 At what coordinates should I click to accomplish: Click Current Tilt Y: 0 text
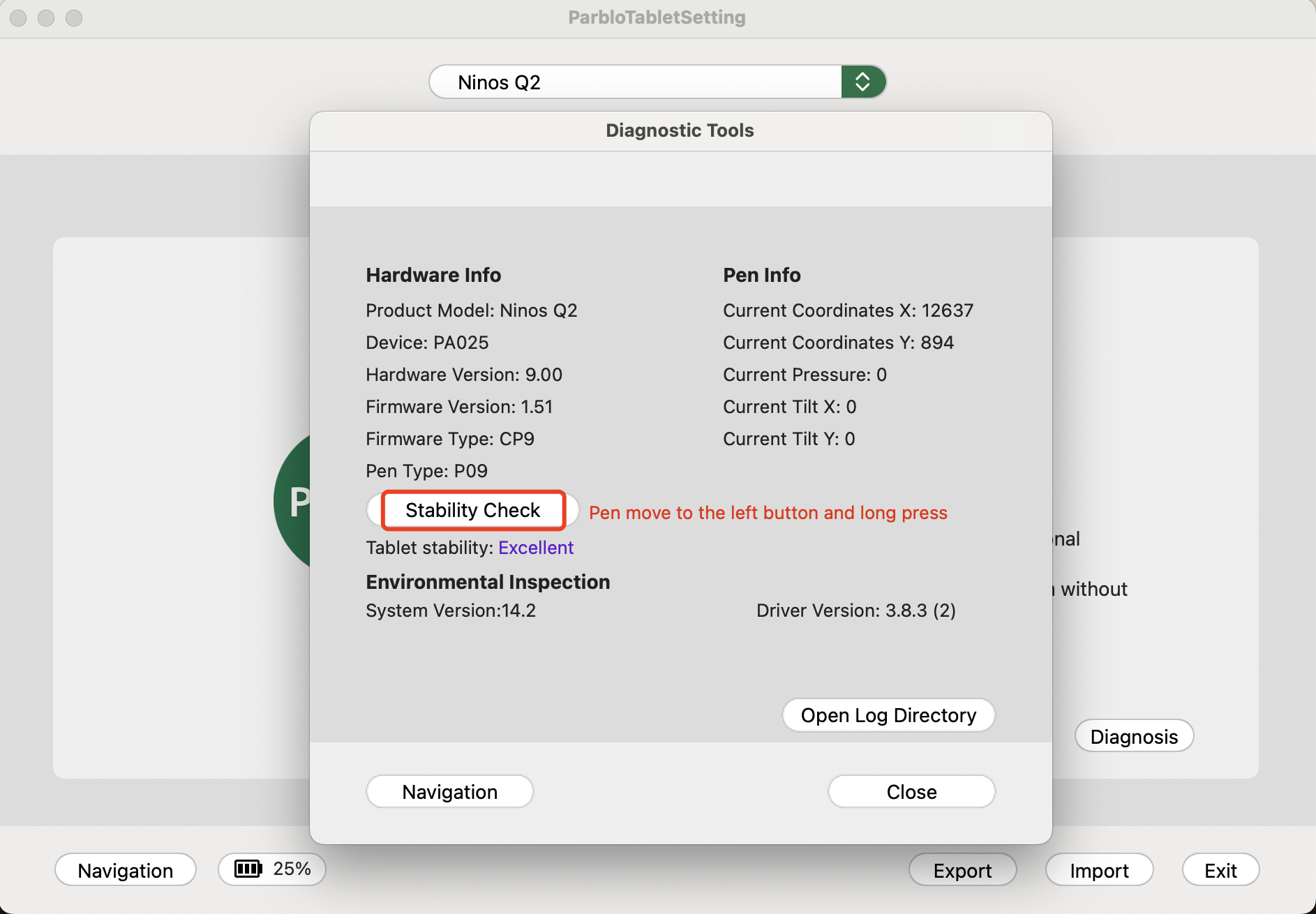(788, 439)
